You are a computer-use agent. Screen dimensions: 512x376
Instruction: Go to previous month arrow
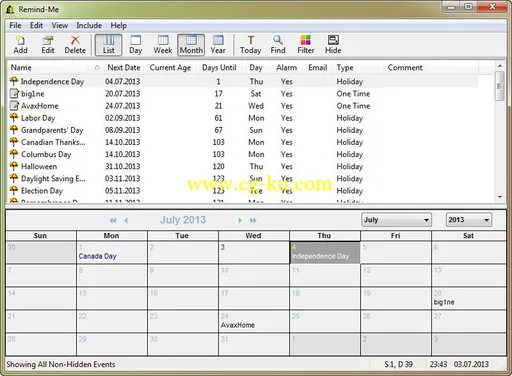pyautogui.click(x=126, y=220)
